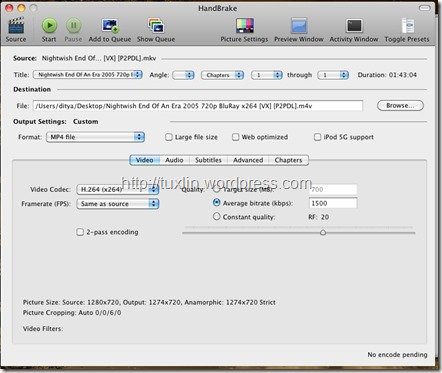
Task: Click 'Picture Cropping: Auto 0/0/6/0' text
Action: point(72,313)
